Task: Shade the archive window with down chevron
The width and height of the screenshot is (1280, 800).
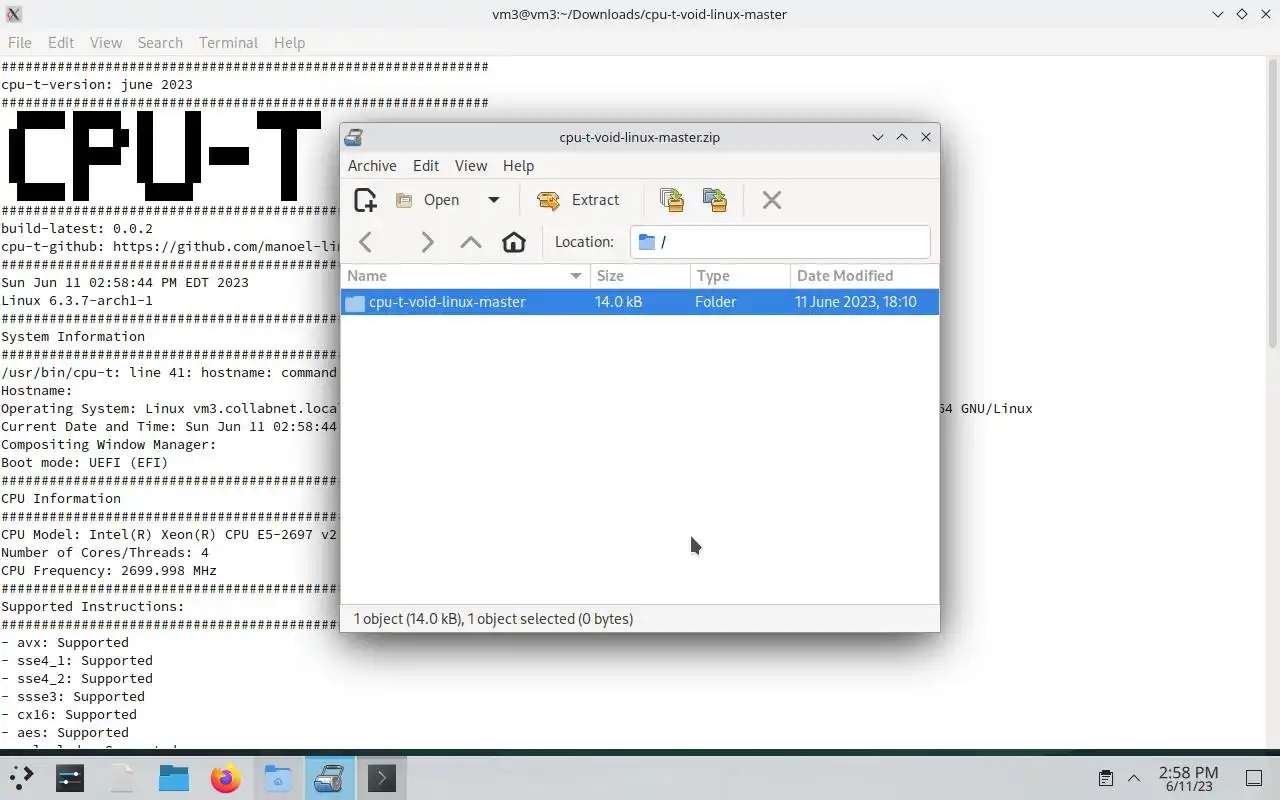Action: click(x=878, y=137)
